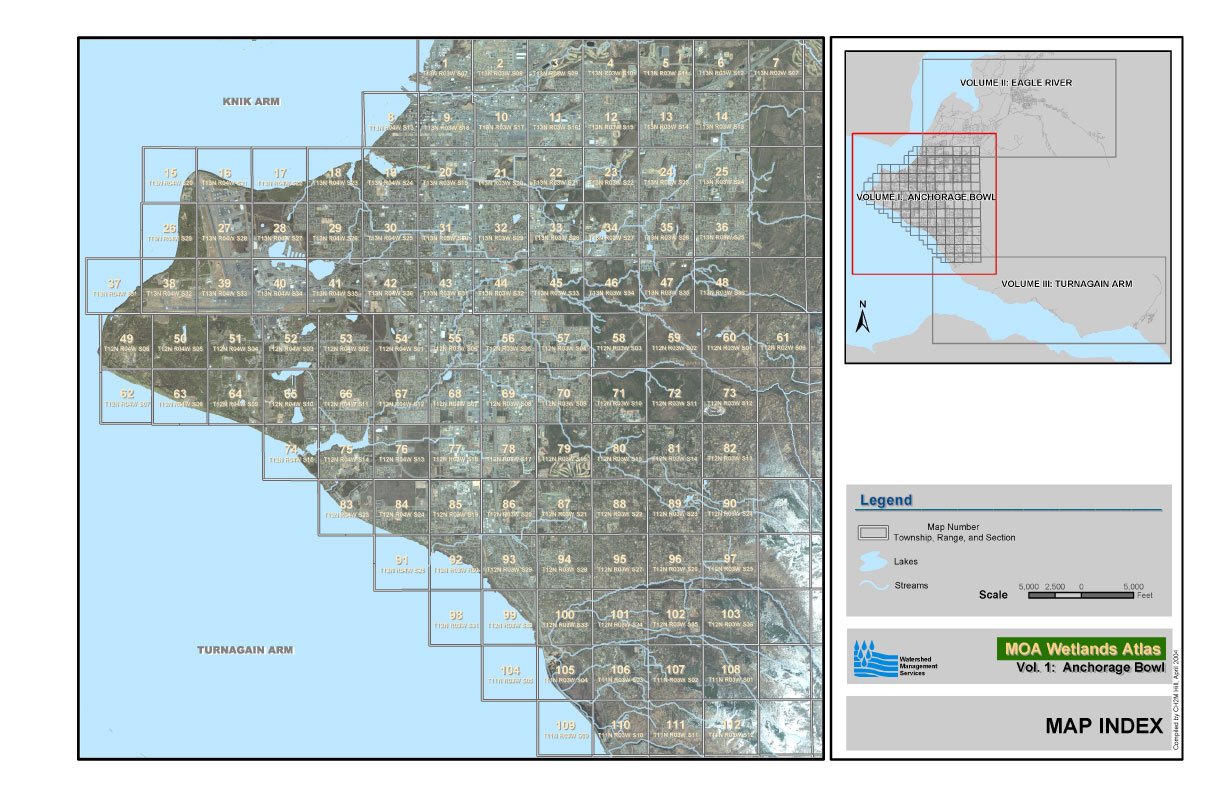Click the TURNAGAIN ARM label on main map

click(x=245, y=650)
